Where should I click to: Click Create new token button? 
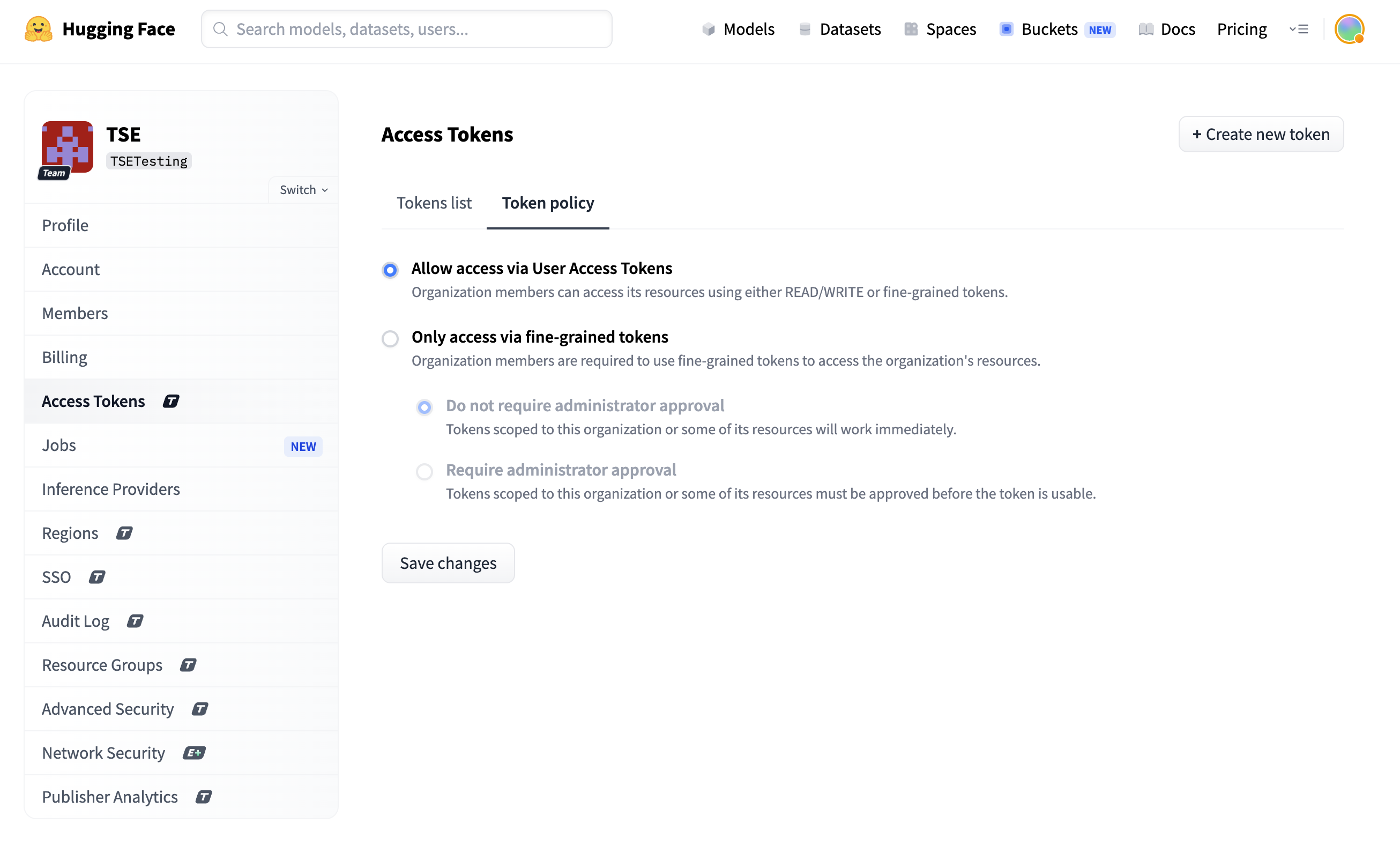point(1261,134)
